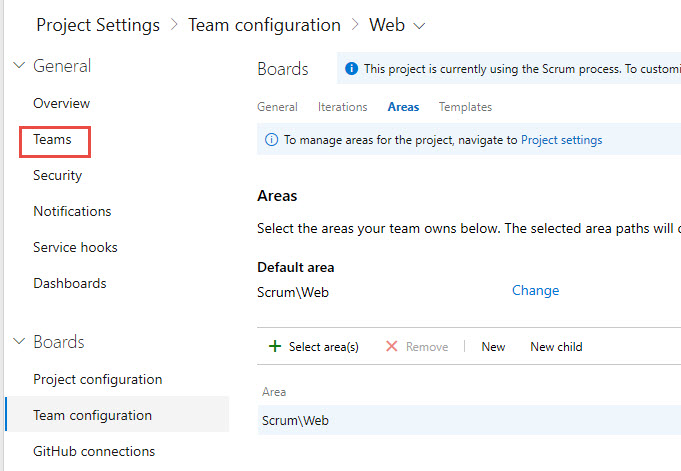Click the blue info icon in the Scrum process banner
681x471 pixels.
(x=351, y=69)
